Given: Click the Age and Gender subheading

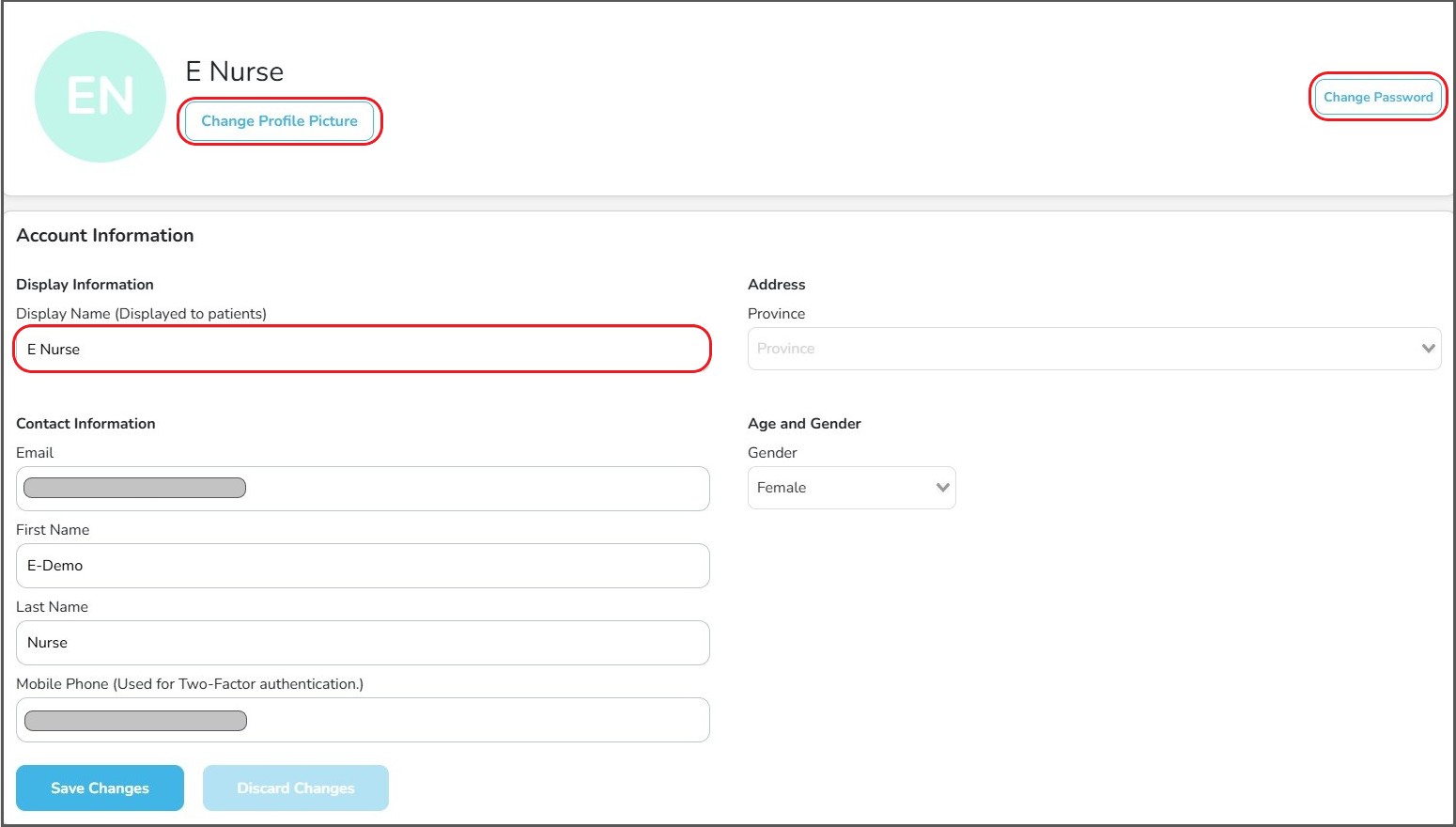Looking at the screenshot, I should (x=804, y=424).
